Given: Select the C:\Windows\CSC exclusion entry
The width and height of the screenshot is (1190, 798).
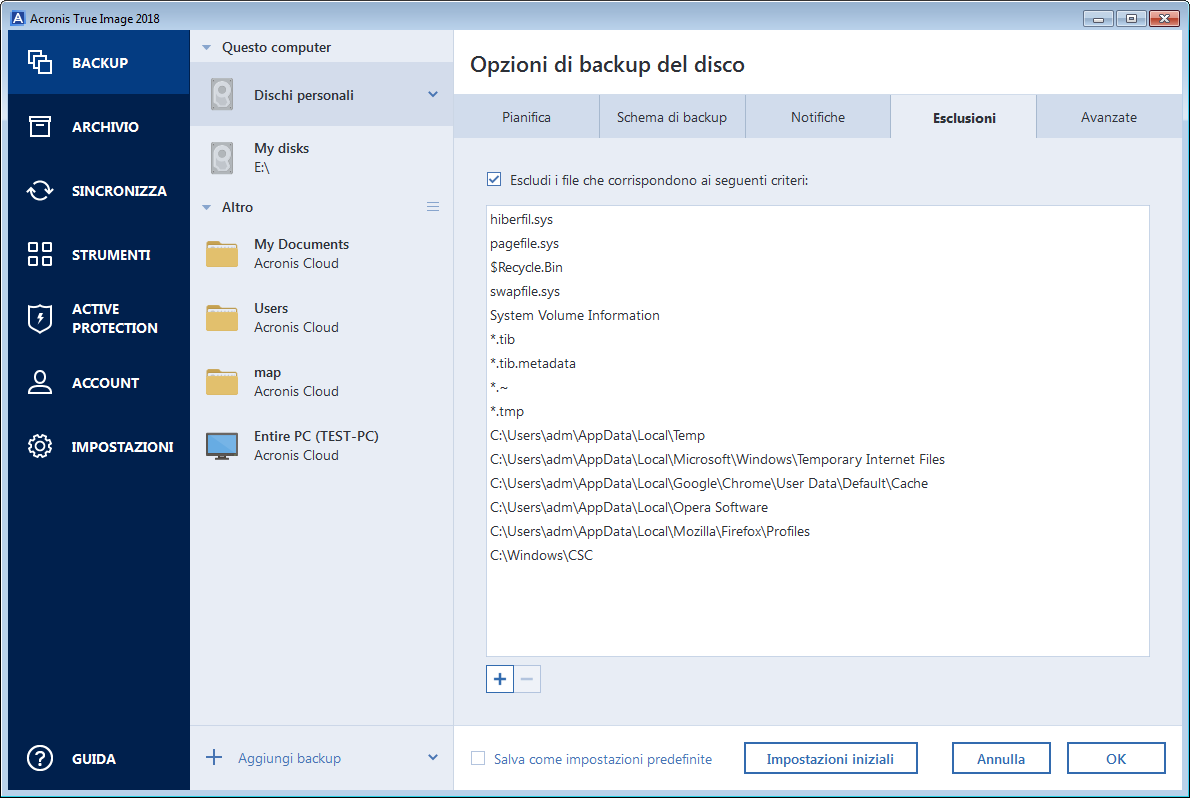Looking at the screenshot, I should (x=817, y=555).
